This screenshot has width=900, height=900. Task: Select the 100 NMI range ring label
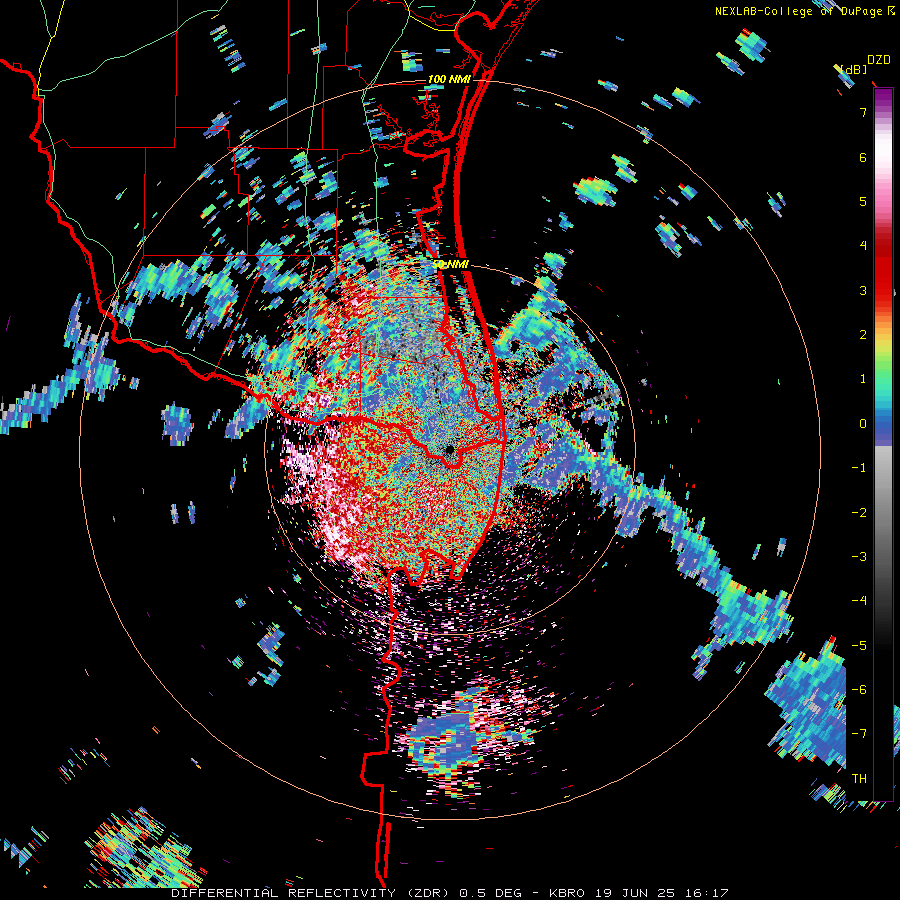(x=448, y=79)
